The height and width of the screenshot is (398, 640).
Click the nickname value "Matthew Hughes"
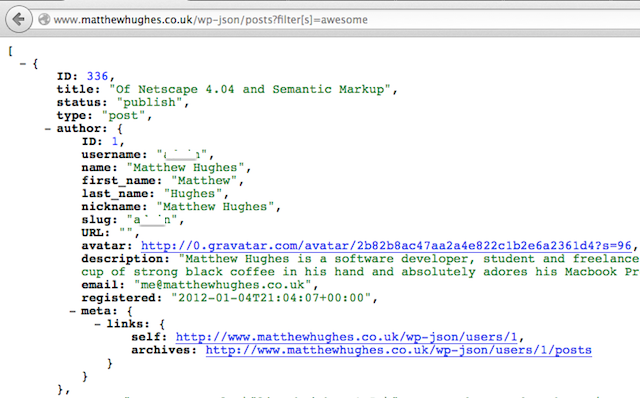click(215, 207)
